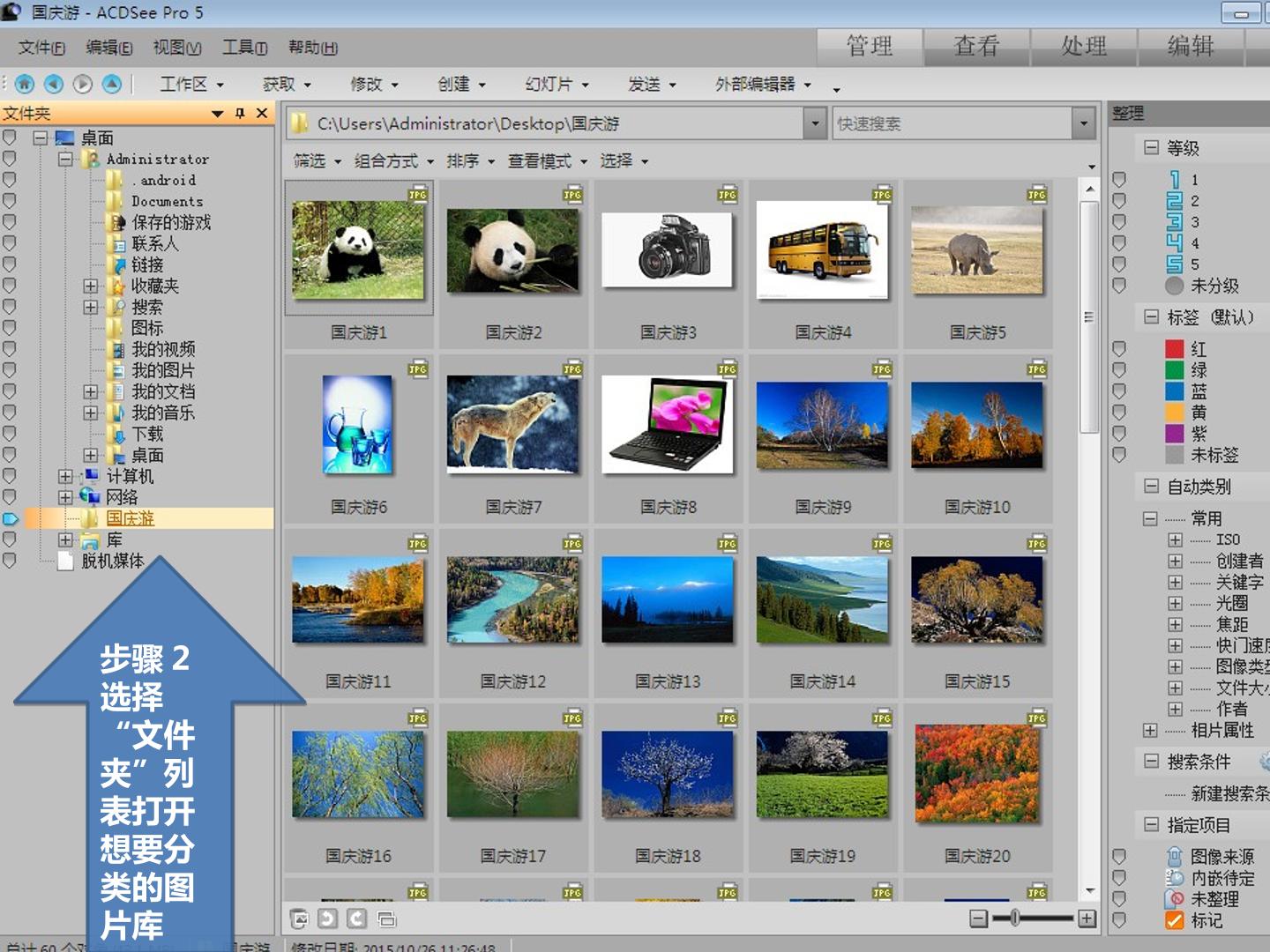Viewport: 1270px width, 952px height.
Task: Close the 文件夹 panel
Action: pos(262,113)
